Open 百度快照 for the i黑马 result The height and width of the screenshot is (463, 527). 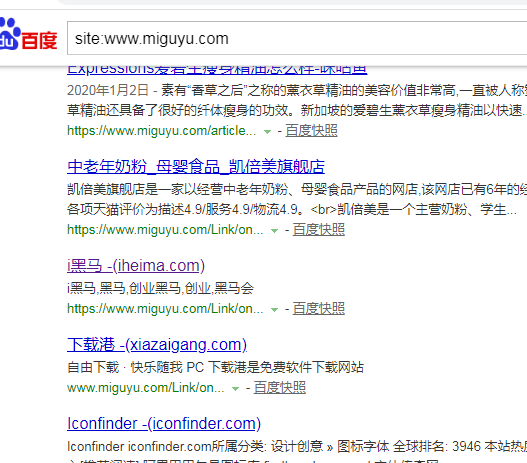[319, 309]
